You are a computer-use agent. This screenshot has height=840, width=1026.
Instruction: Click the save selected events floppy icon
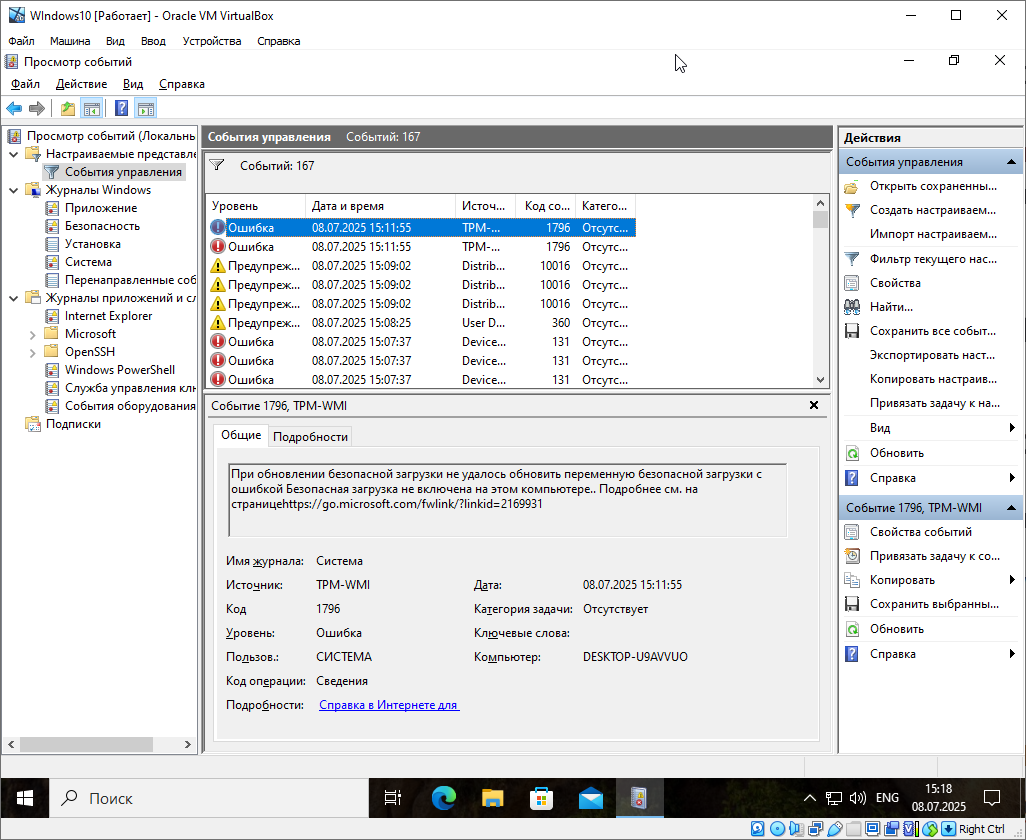tap(851, 604)
